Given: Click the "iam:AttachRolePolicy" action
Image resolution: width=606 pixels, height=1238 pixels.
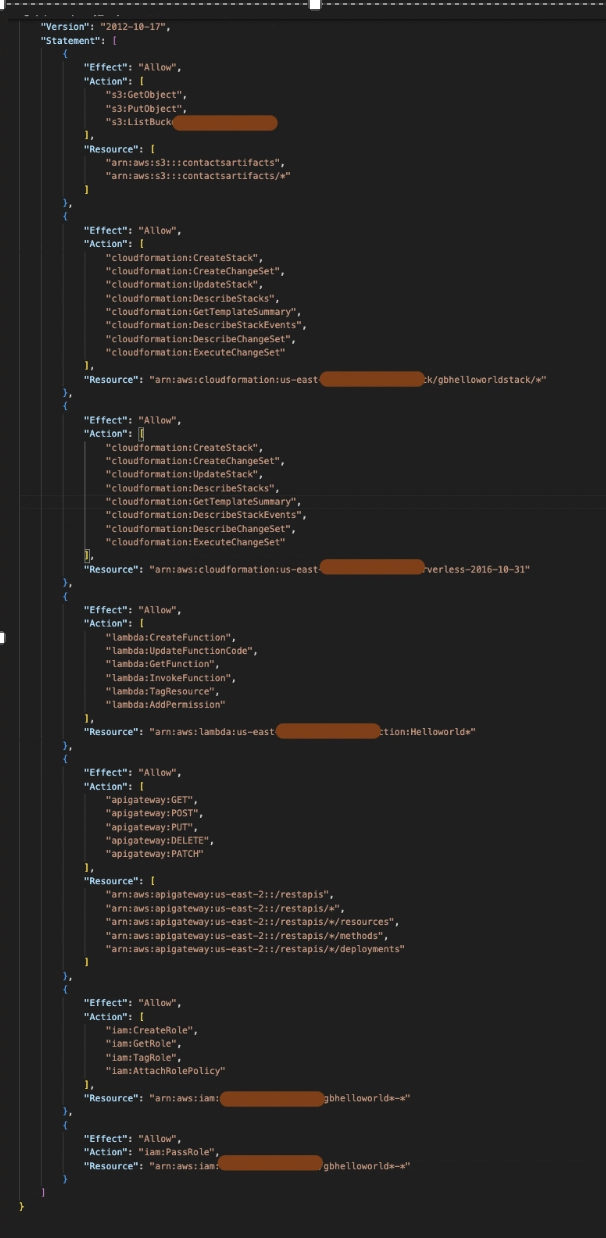Looking at the screenshot, I should [x=165, y=1070].
